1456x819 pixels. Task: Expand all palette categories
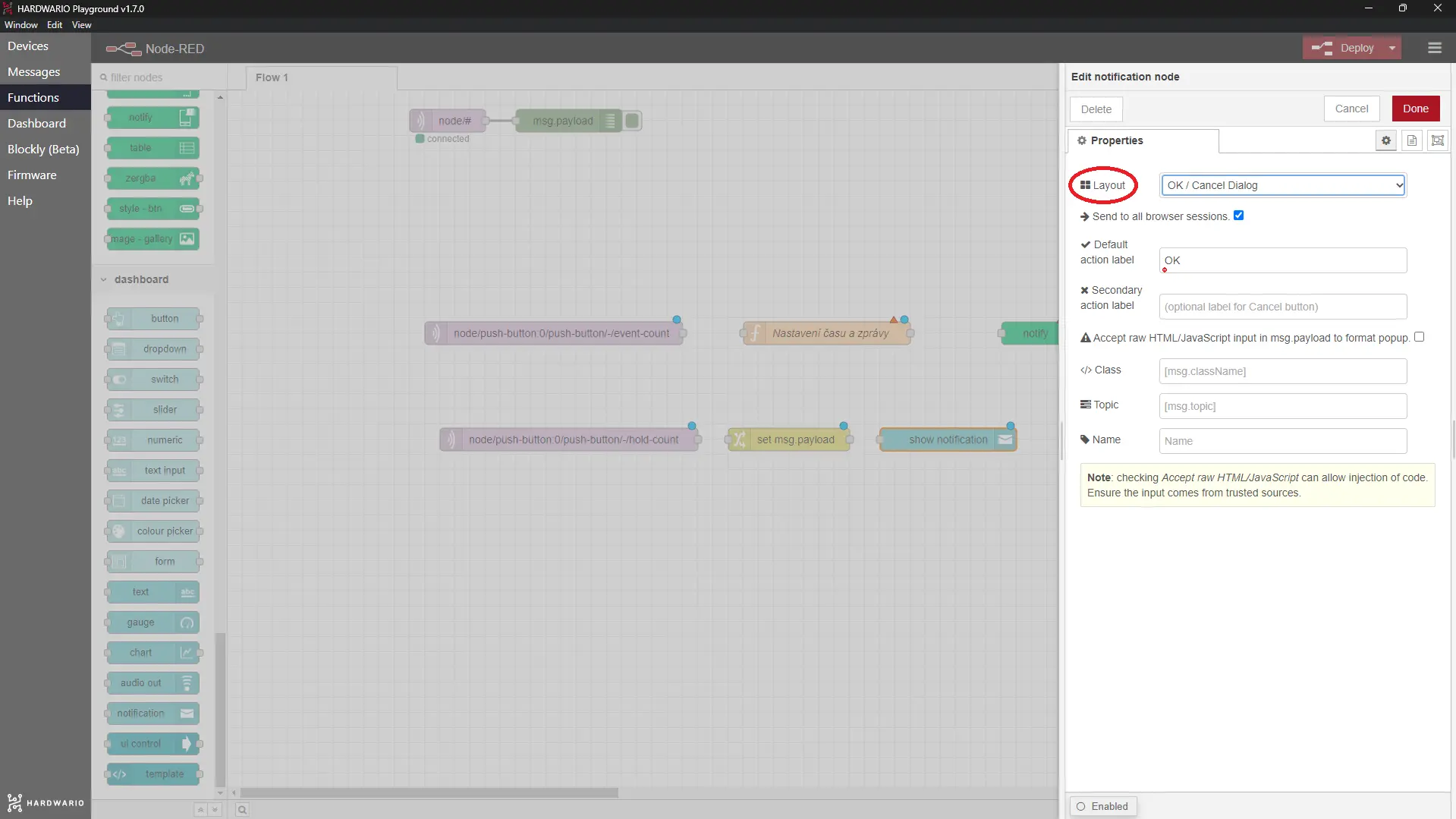coord(215,810)
